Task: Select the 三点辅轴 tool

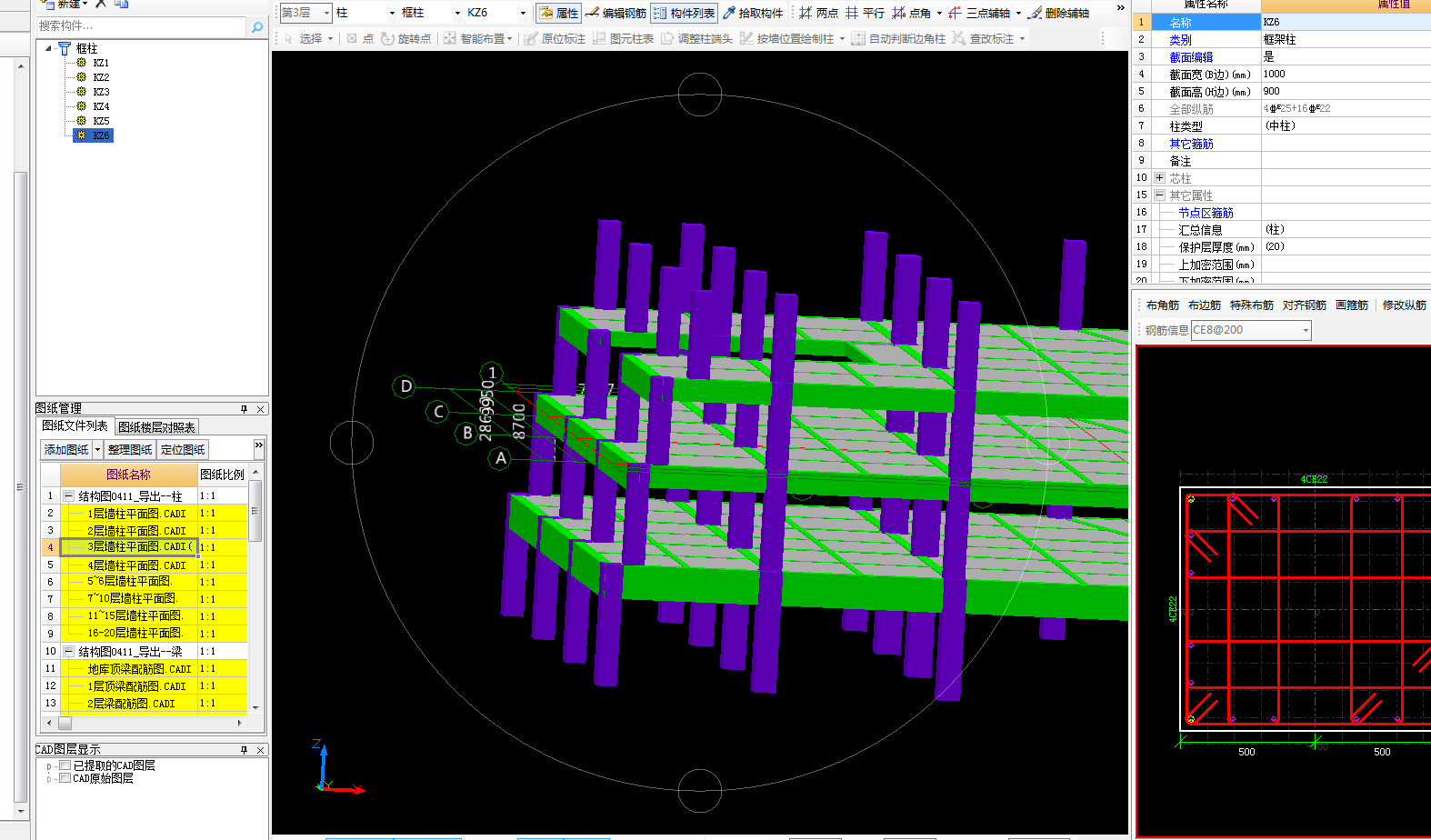Action: tap(979, 13)
